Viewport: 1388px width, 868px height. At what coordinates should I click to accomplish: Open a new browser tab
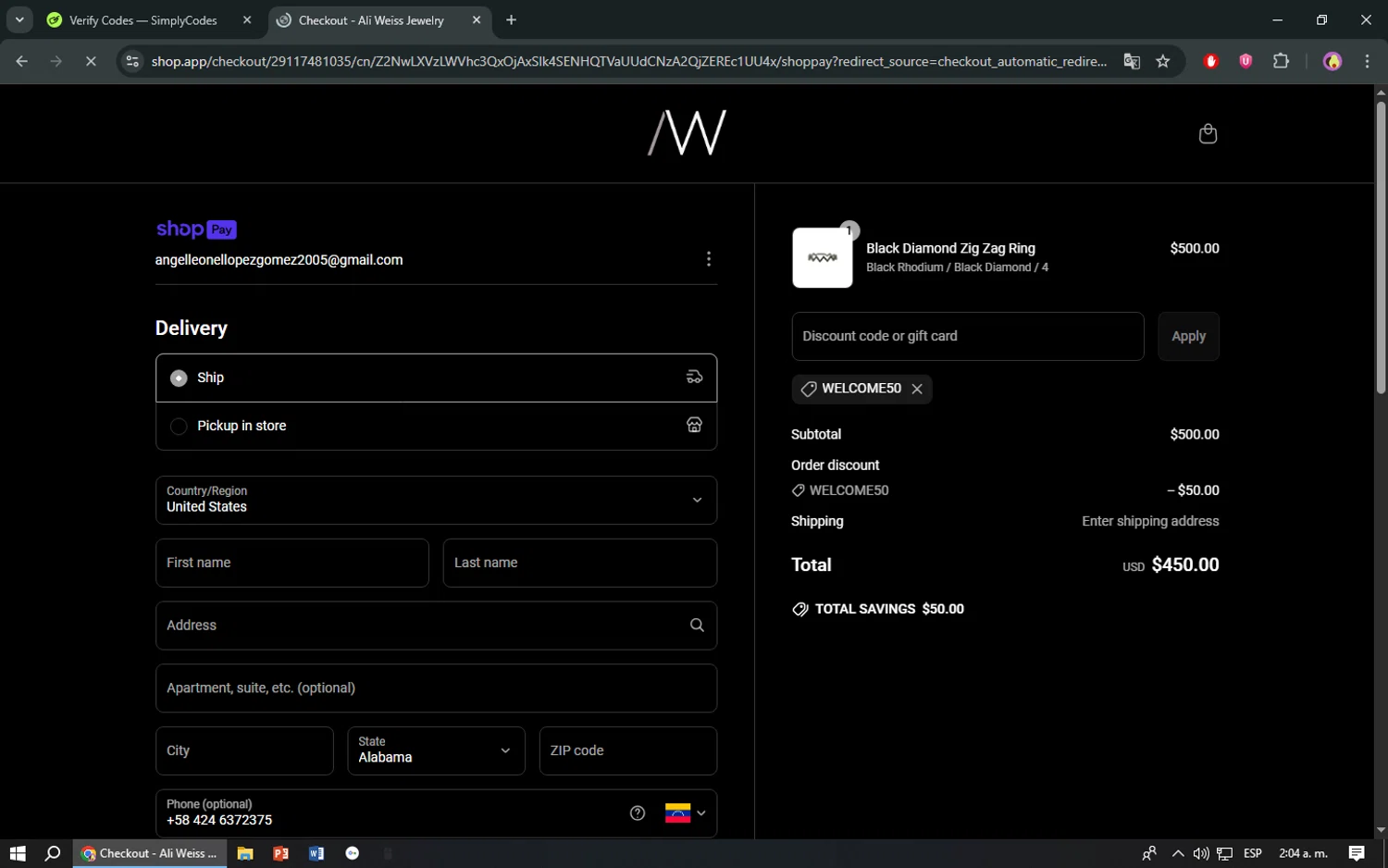[x=511, y=20]
